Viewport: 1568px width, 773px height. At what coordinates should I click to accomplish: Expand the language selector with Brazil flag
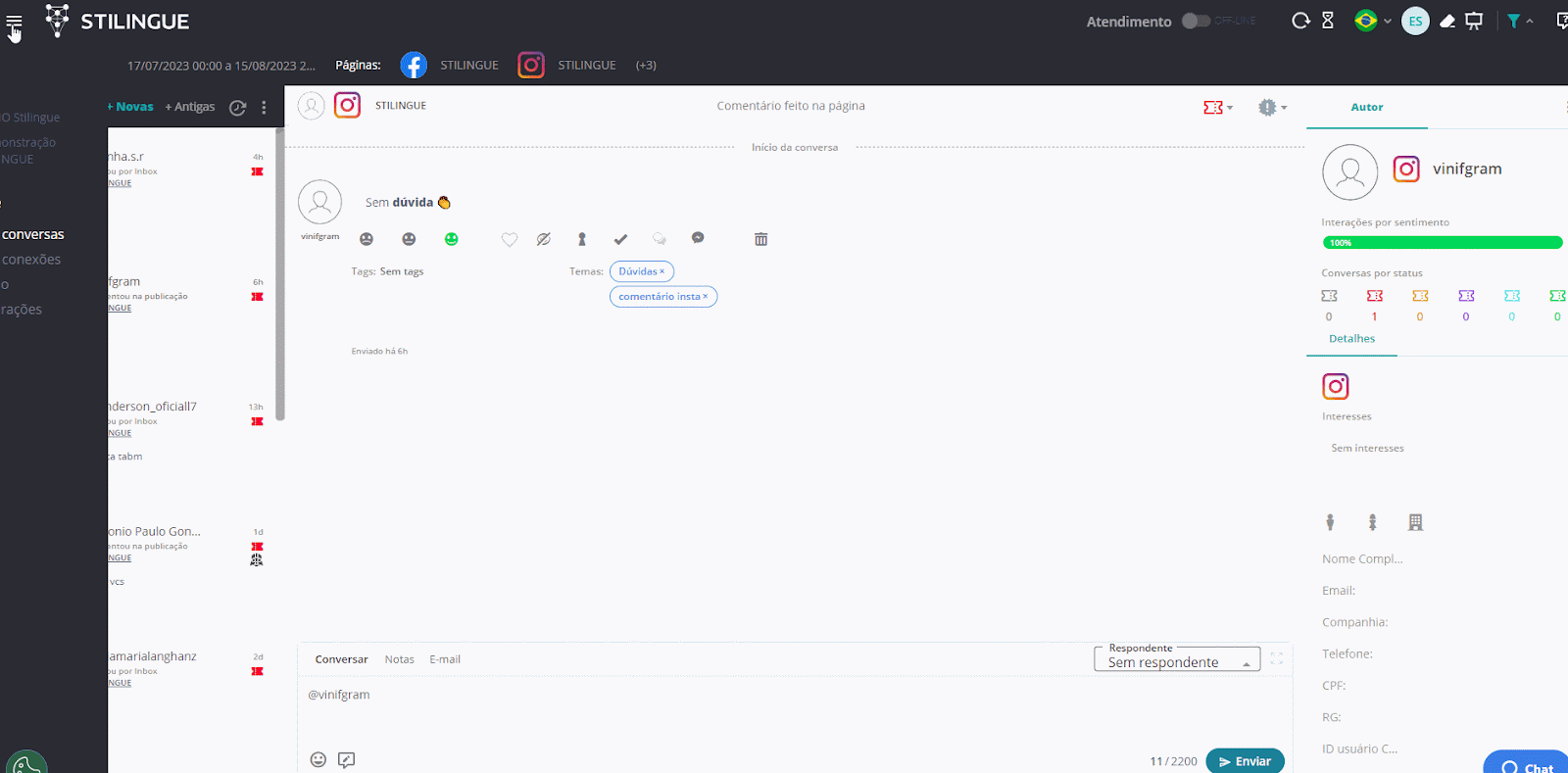click(1372, 21)
